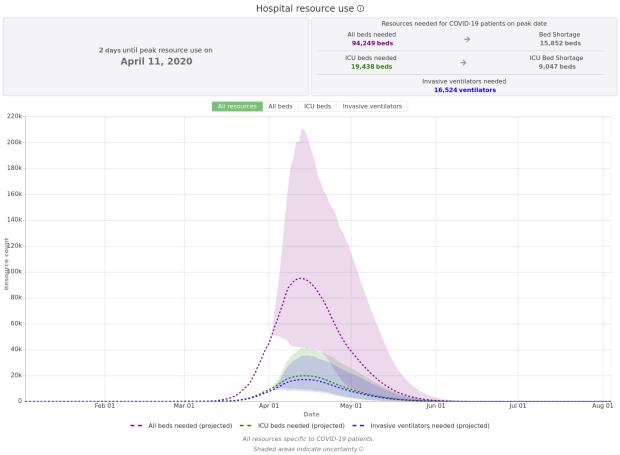Image resolution: width=620 pixels, height=455 pixels.
Task: Click the Feb 01 axis label
Action: tap(105, 406)
